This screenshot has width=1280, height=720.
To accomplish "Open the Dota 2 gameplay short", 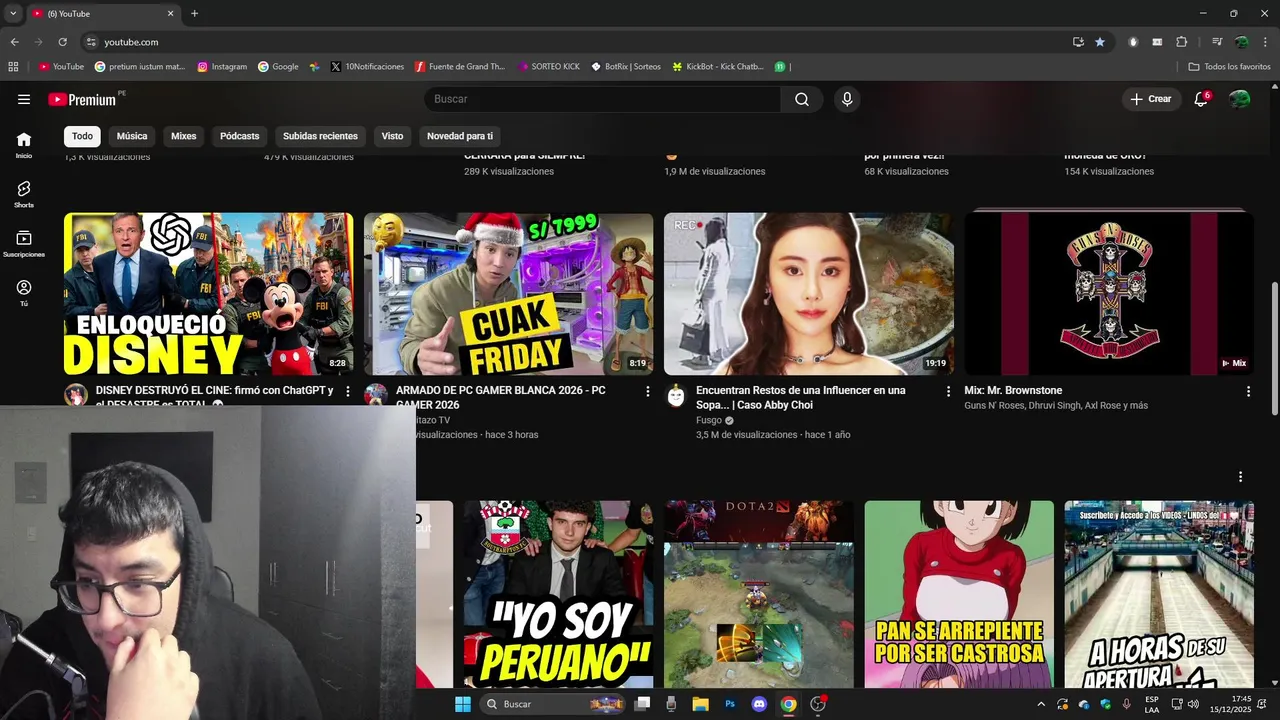I will pyautogui.click(x=759, y=594).
